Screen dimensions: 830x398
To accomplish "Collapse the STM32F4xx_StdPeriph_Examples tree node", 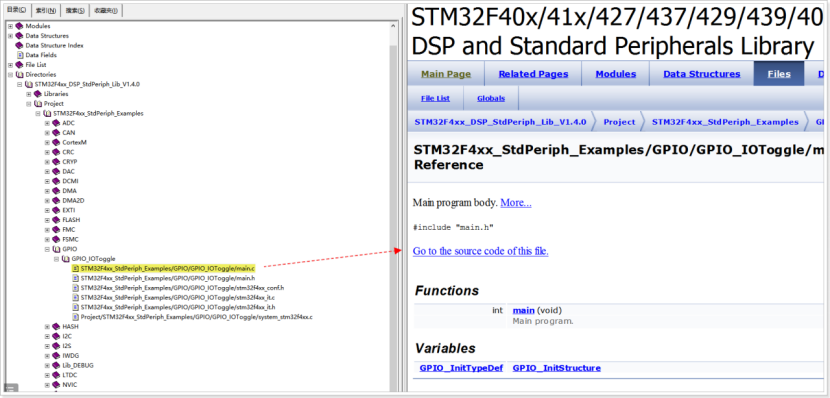I will coord(38,113).
